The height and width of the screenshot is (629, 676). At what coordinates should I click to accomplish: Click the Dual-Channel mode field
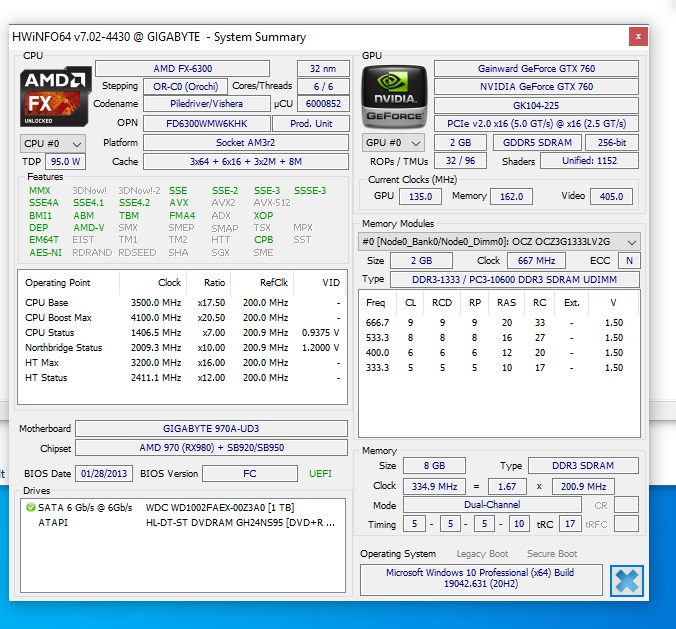tap(492, 505)
